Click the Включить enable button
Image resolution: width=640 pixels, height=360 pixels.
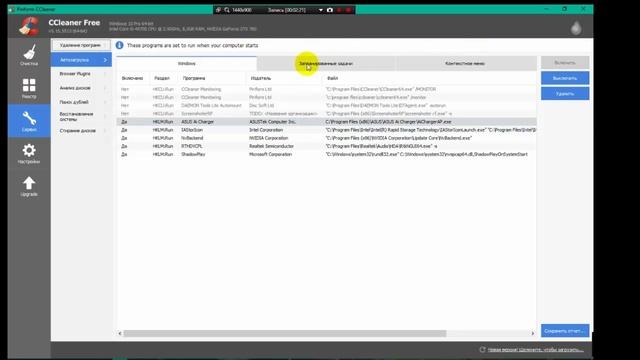[565, 63]
